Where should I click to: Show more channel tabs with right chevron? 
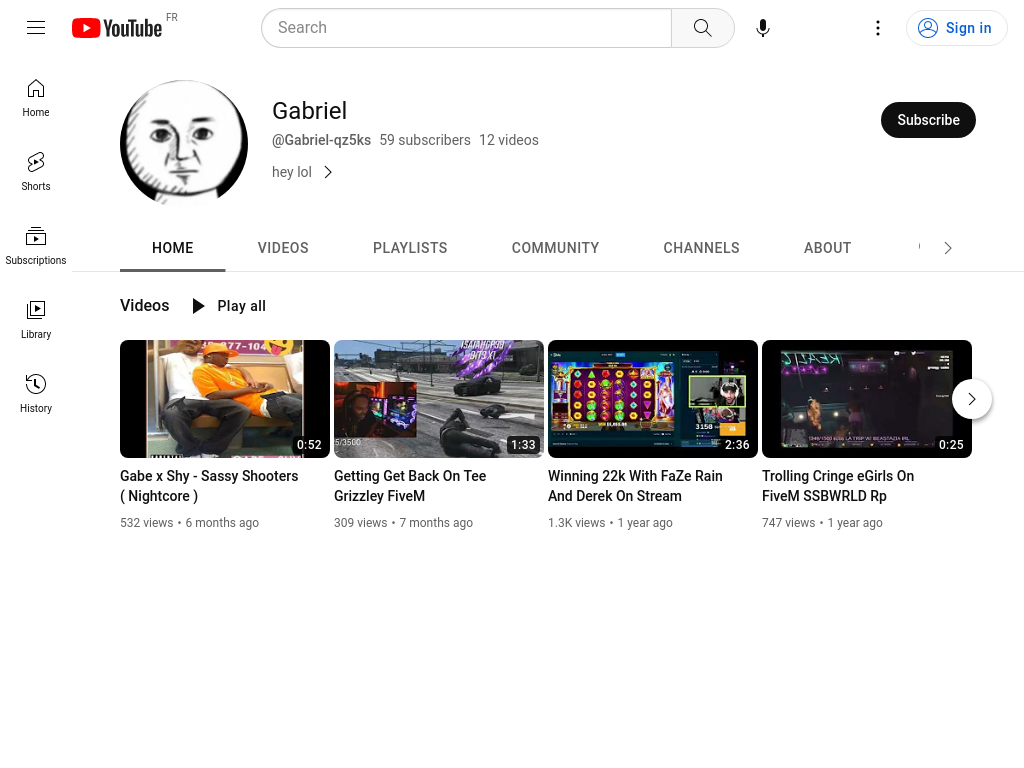pyautogui.click(x=948, y=248)
